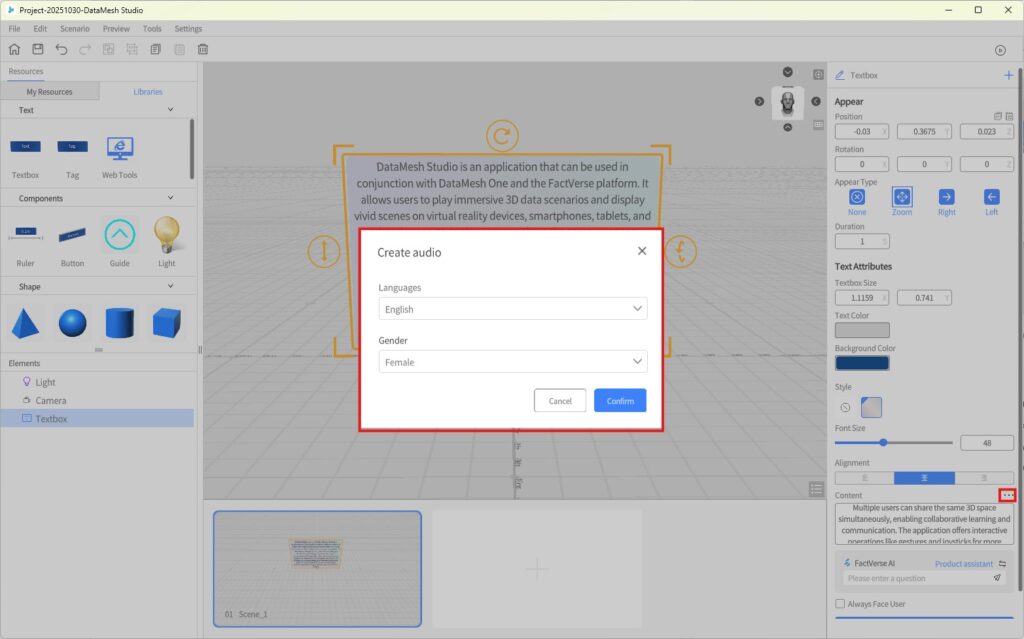Screen dimensions: 1024x639
Task: Choose the Right appear type icon
Action: pyautogui.click(x=946, y=197)
